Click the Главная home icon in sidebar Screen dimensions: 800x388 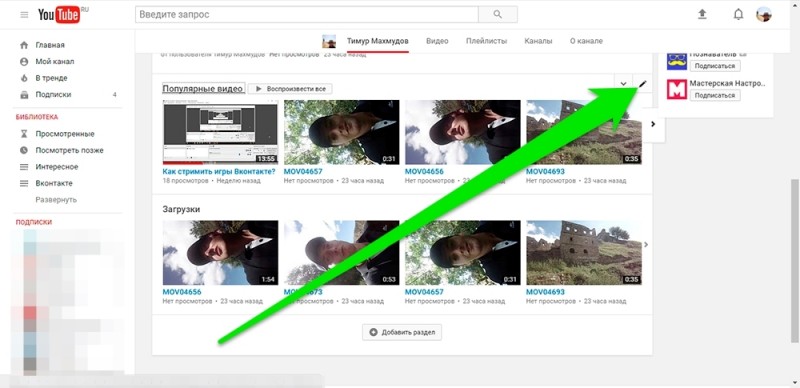[x=24, y=45]
